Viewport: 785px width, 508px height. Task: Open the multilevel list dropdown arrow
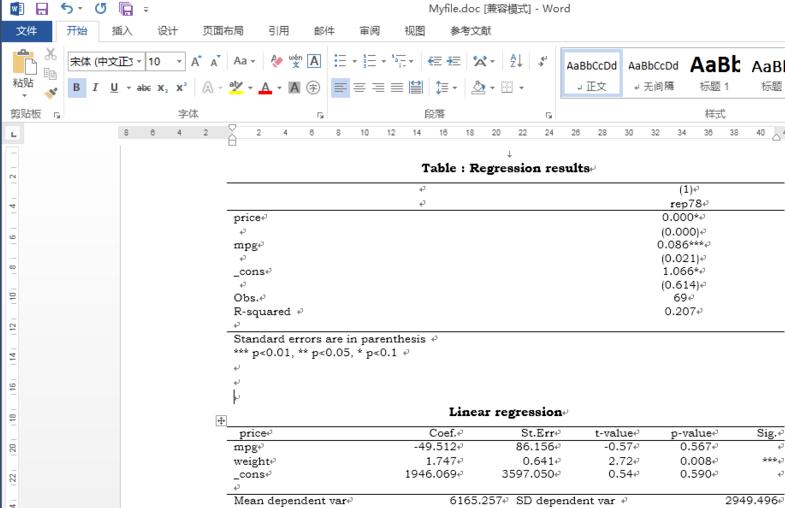pos(412,62)
